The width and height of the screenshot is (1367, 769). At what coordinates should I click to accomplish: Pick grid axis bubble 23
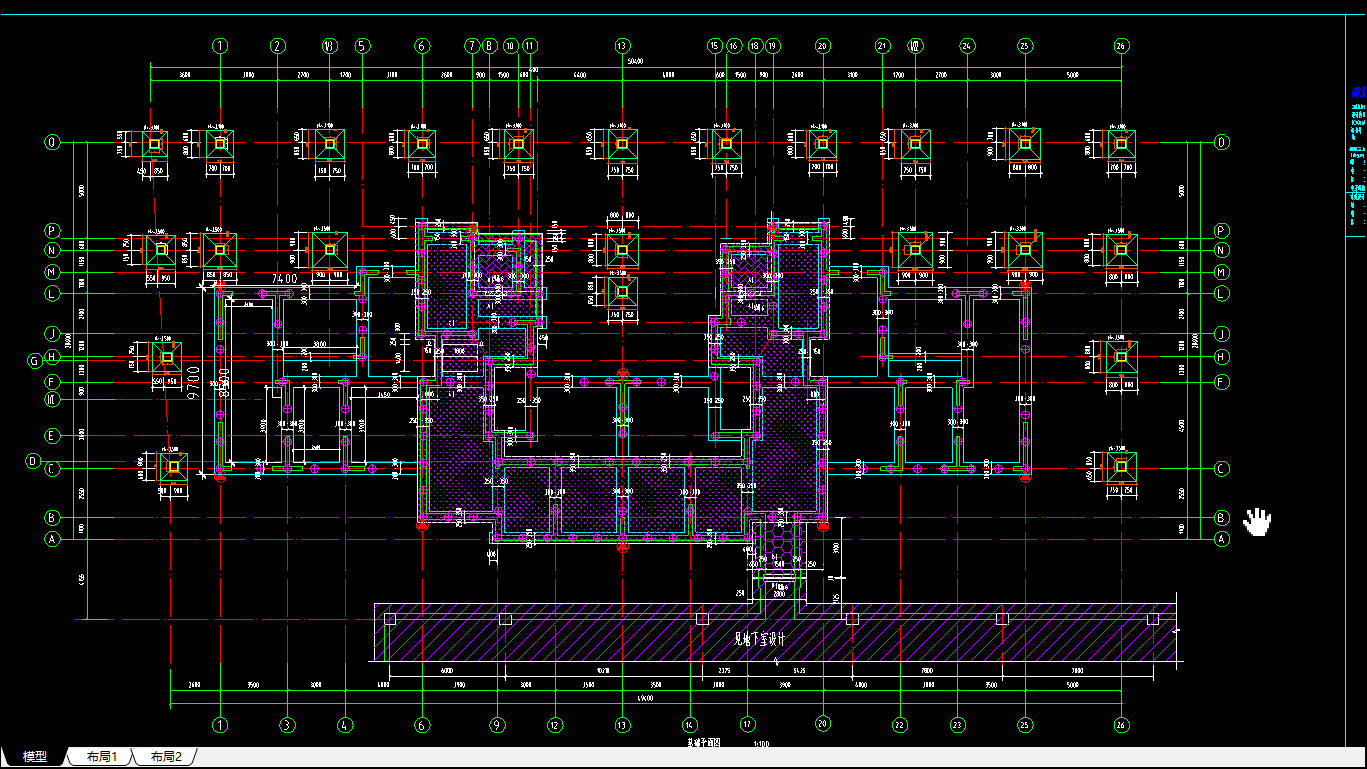pos(957,725)
